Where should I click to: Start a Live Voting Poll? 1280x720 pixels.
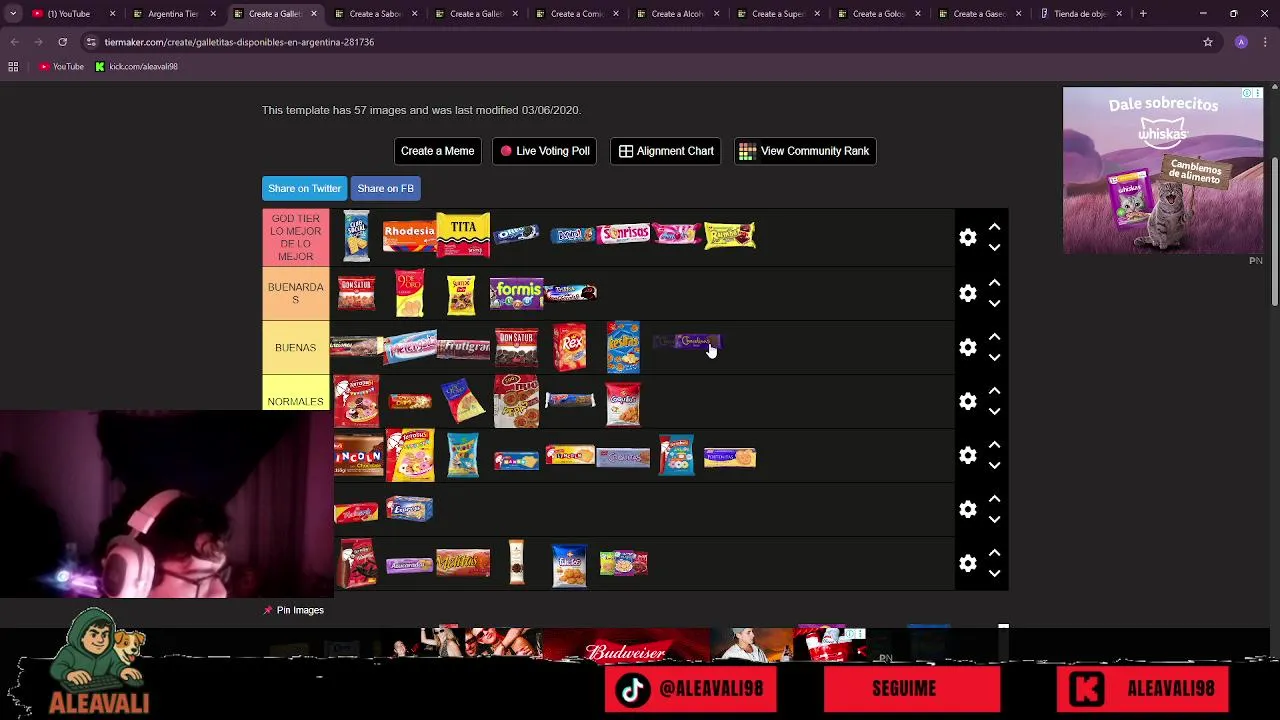point(544,151)
